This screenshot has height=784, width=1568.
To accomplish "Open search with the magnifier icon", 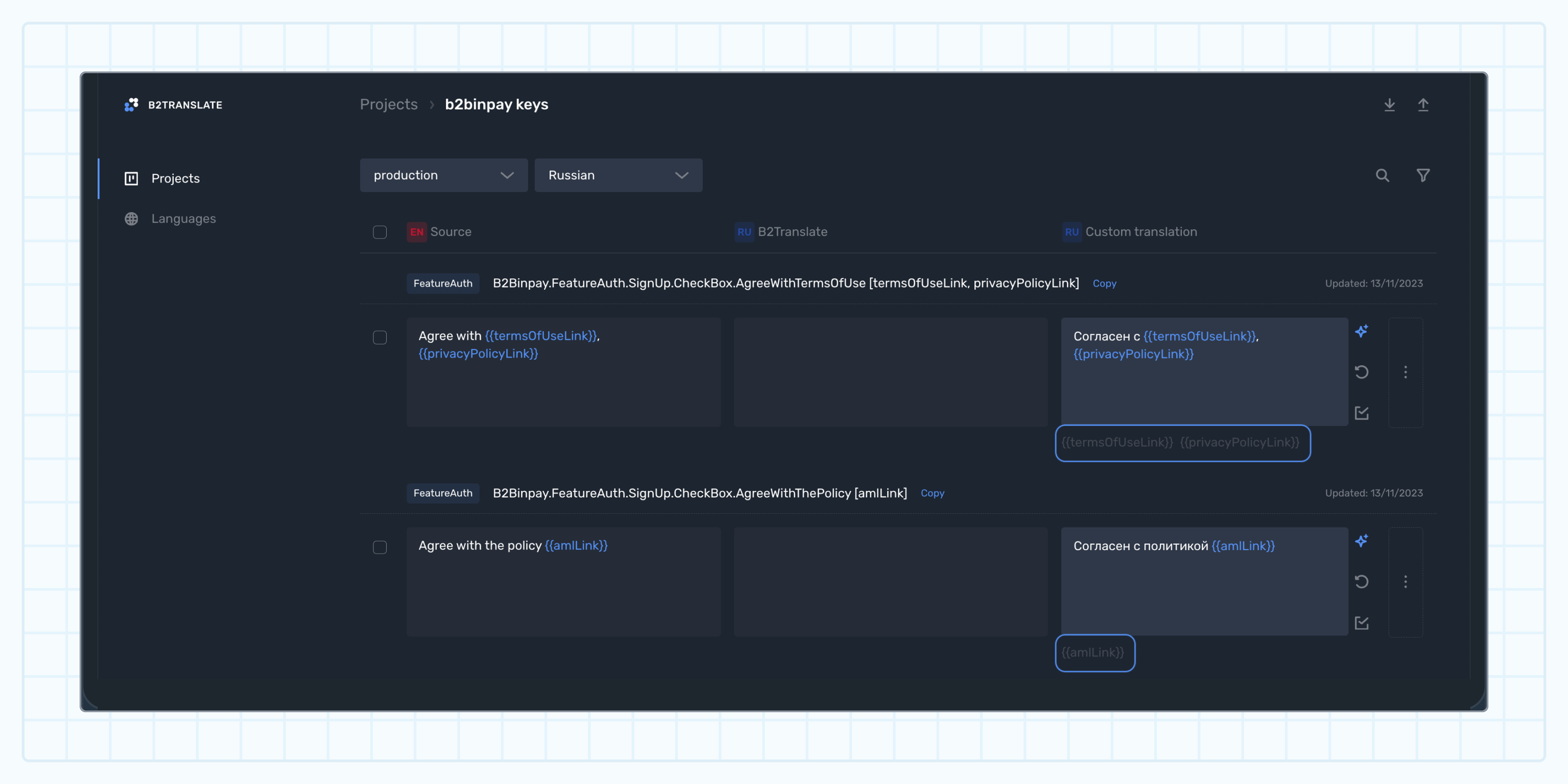I will (1382, 175).
